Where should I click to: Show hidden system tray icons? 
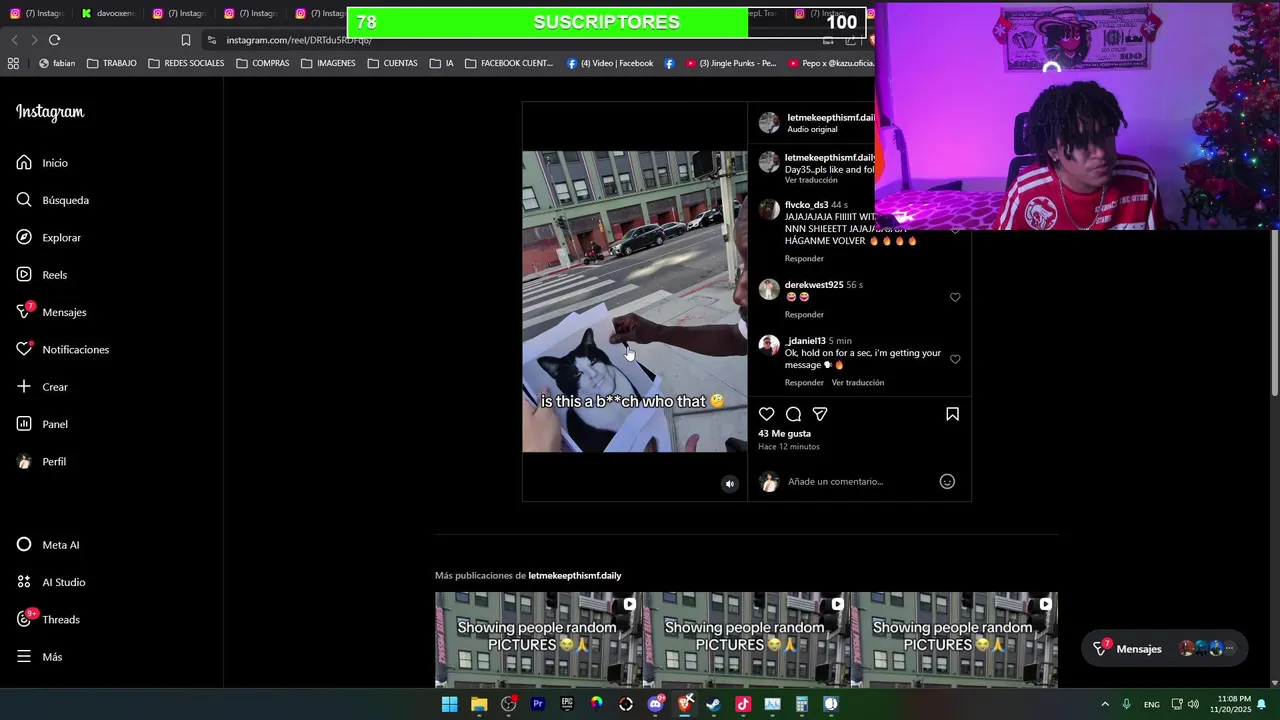[1105, 704]
